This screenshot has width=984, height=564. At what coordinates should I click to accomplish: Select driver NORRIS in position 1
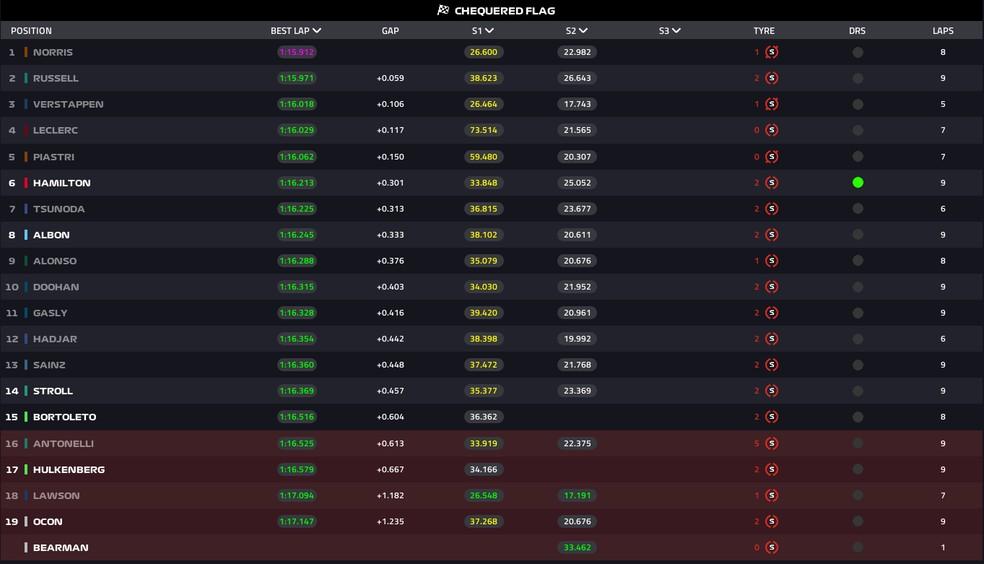pos(53,52)
